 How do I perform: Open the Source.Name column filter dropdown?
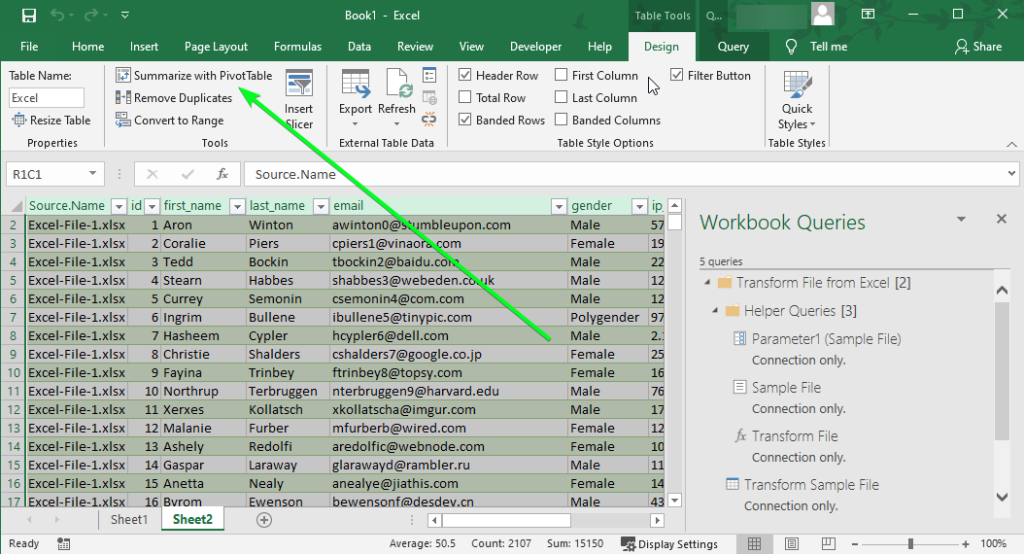119,206
